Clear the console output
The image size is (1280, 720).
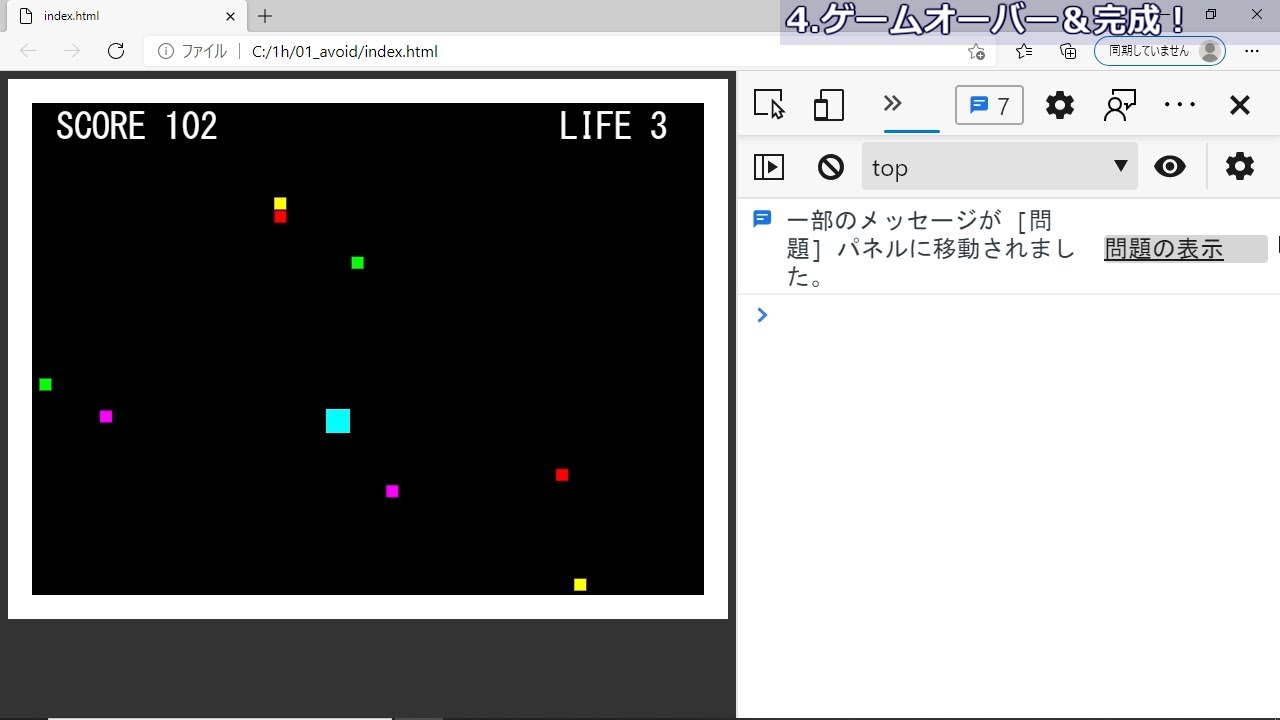point(830,167)
